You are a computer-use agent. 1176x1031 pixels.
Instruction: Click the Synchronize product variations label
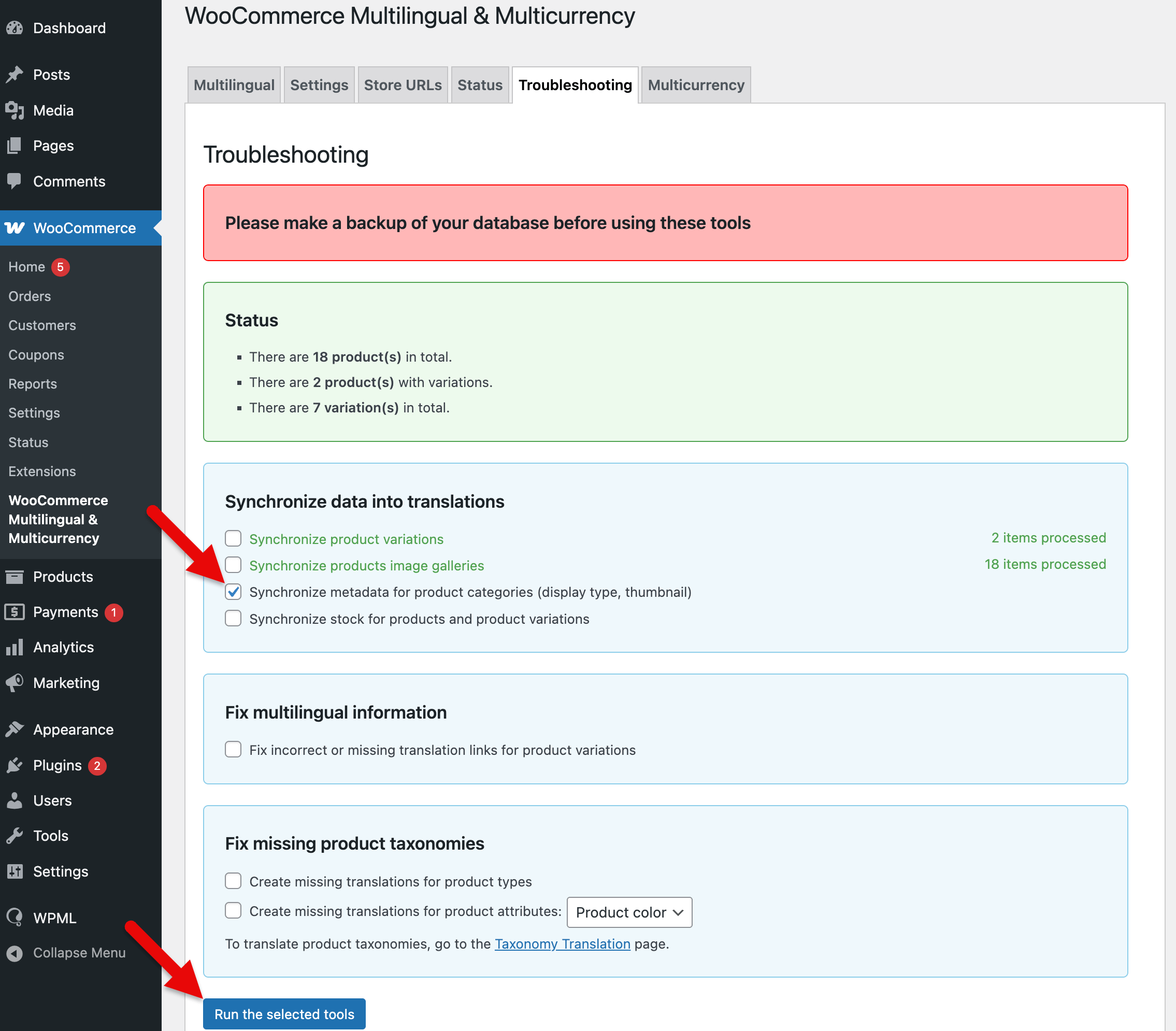click(x=347, y=539)
